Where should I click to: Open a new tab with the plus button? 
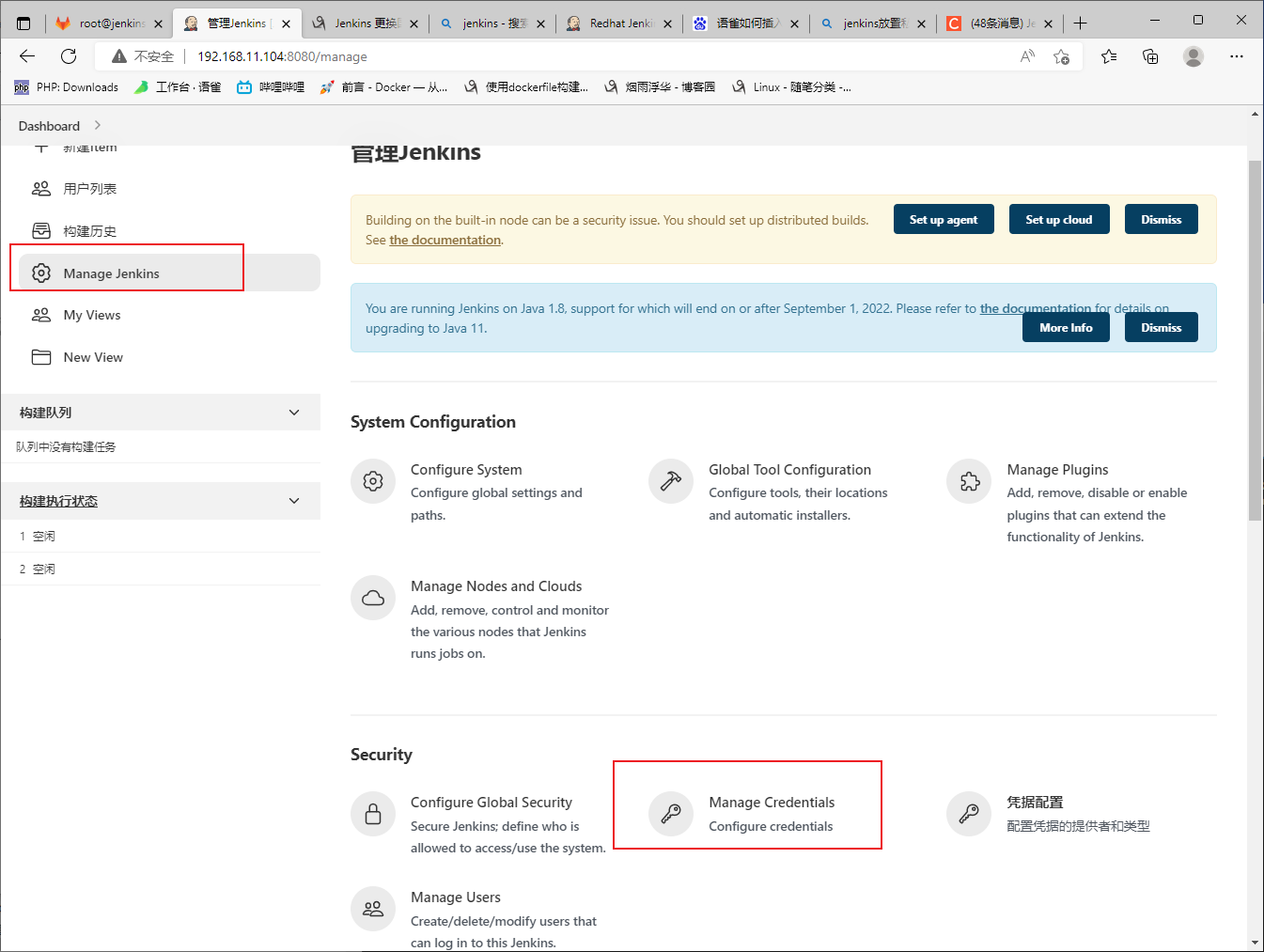(1081, 23)
